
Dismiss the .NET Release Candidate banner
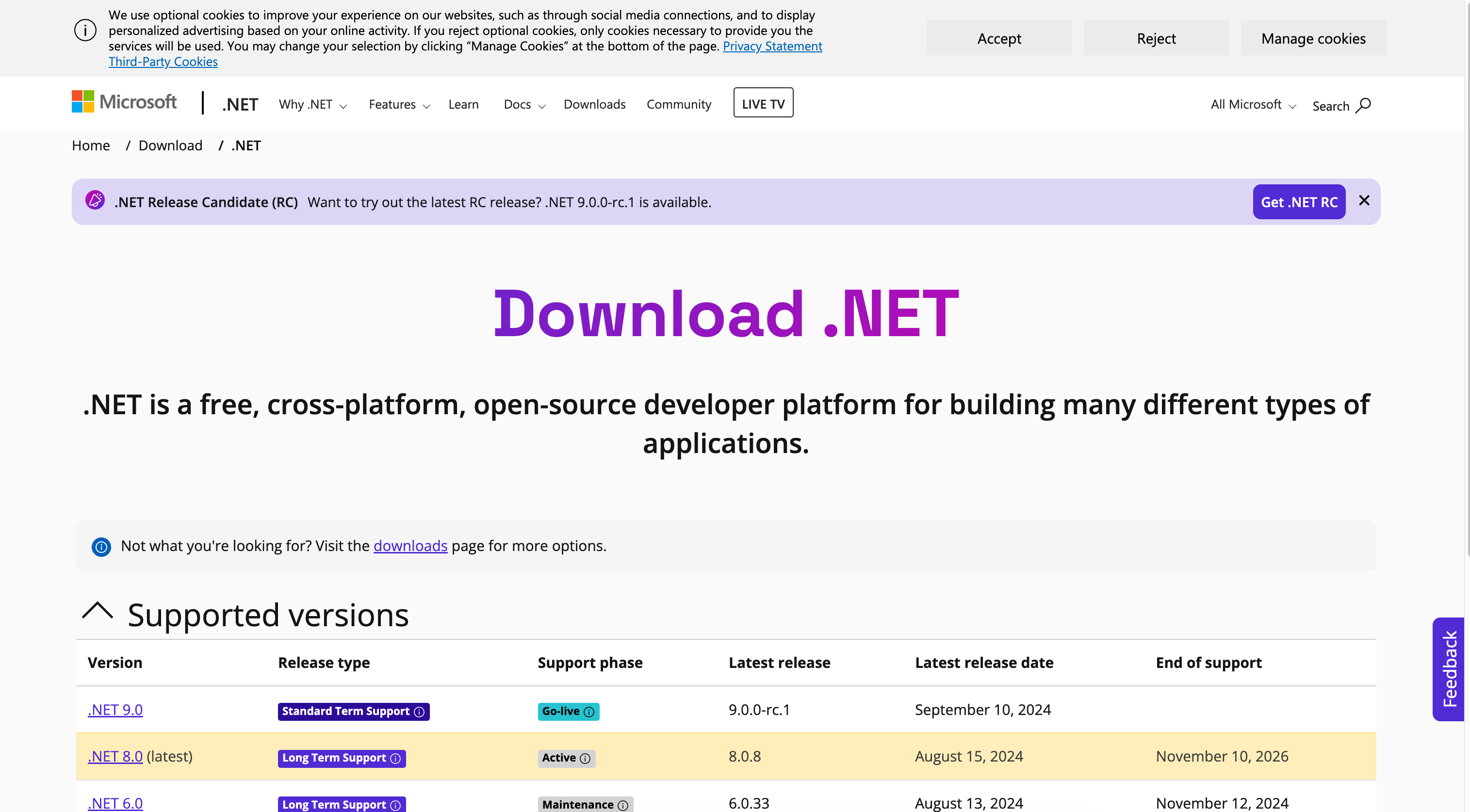tap(1364, 200)
